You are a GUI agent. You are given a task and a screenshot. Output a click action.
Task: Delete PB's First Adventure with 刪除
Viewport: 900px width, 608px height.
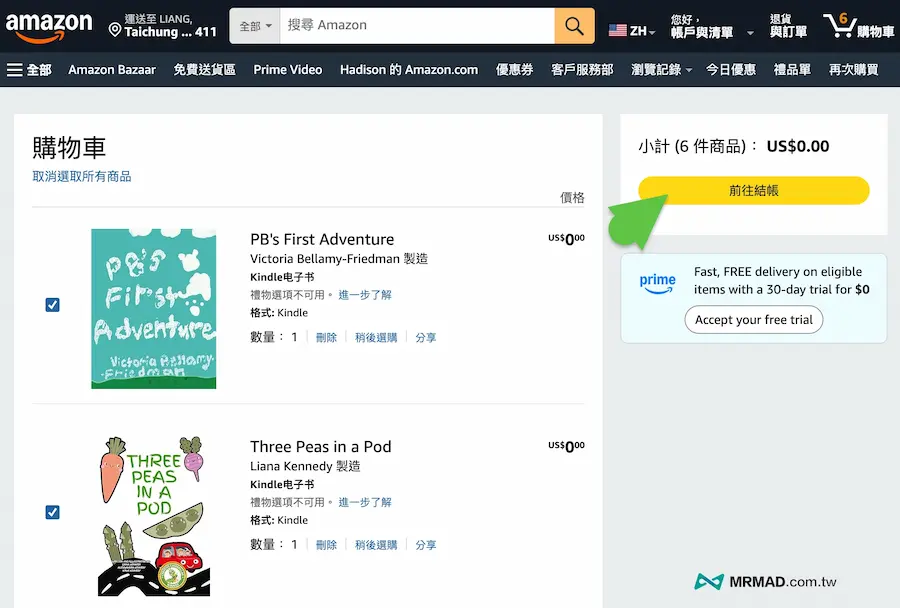coord(326,338)
